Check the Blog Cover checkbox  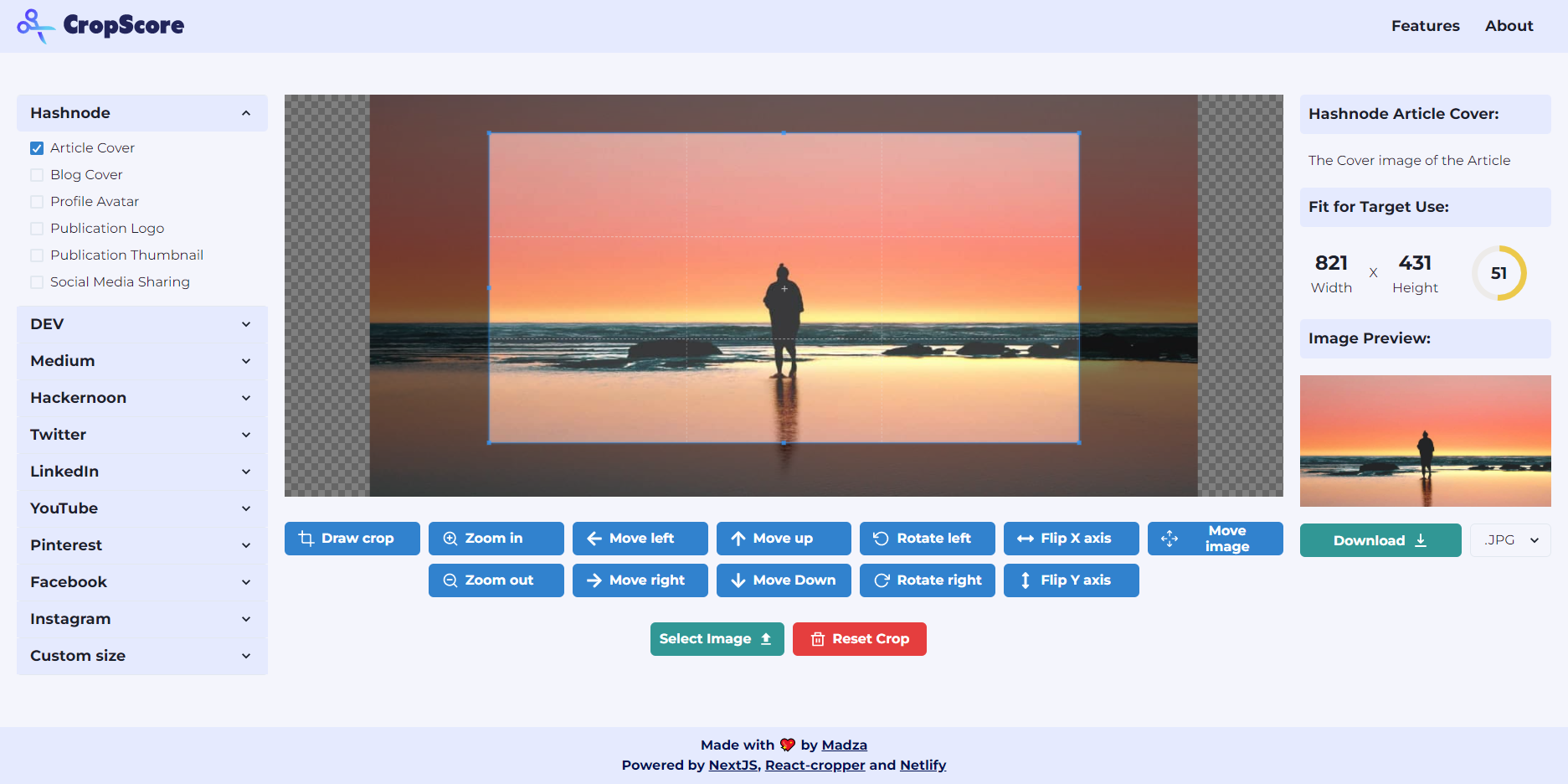coord(37,175)
